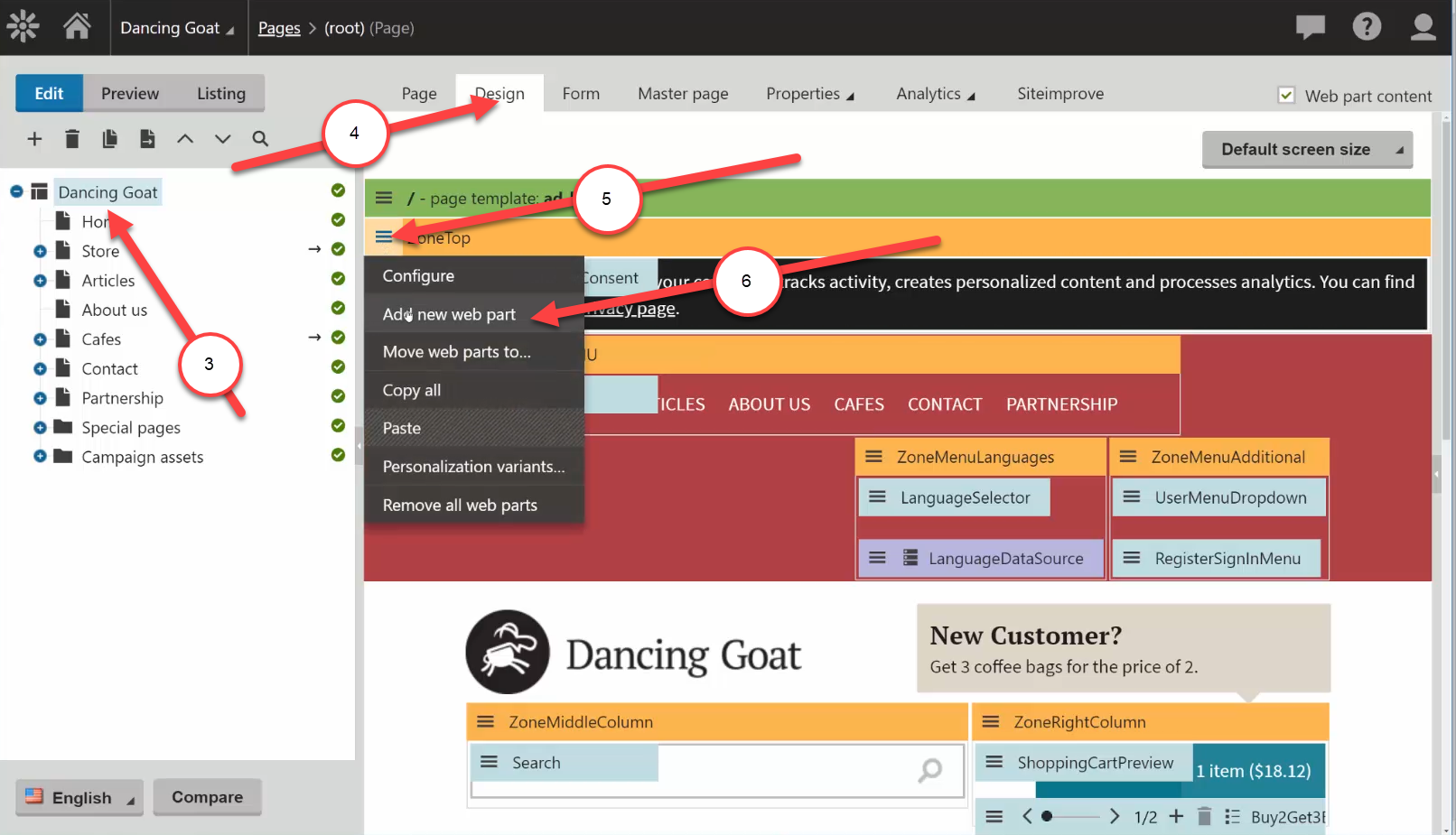
Task: Click the user profile icon
Action: click(1423, 27)
